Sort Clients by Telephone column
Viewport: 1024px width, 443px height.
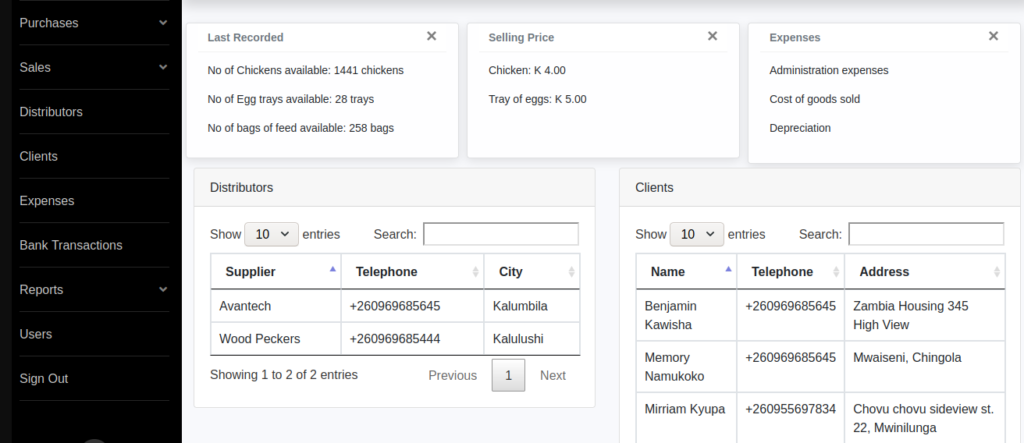click(790, 272)
